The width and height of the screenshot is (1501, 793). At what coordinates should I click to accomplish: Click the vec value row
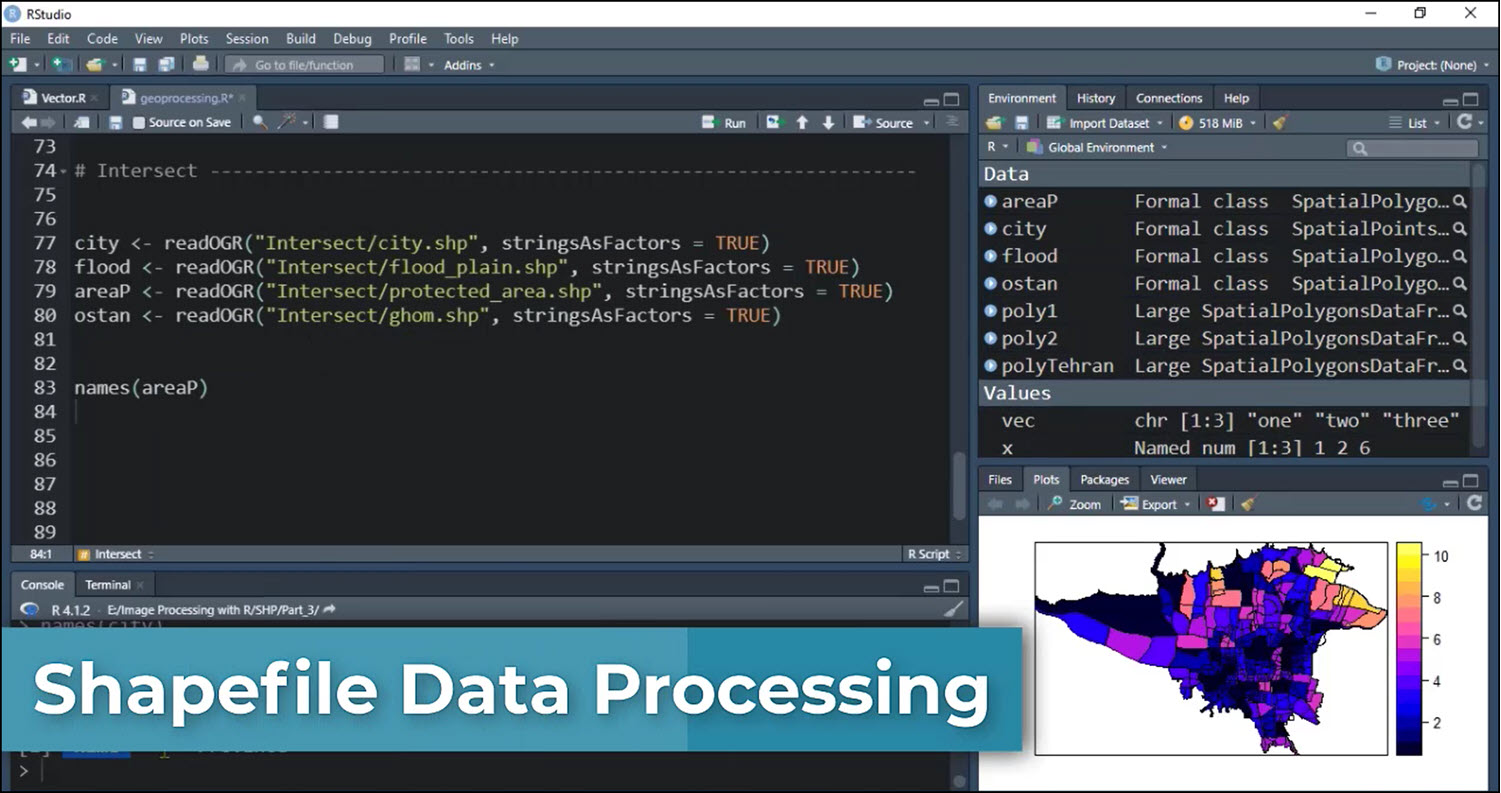tap(1226, 421)
